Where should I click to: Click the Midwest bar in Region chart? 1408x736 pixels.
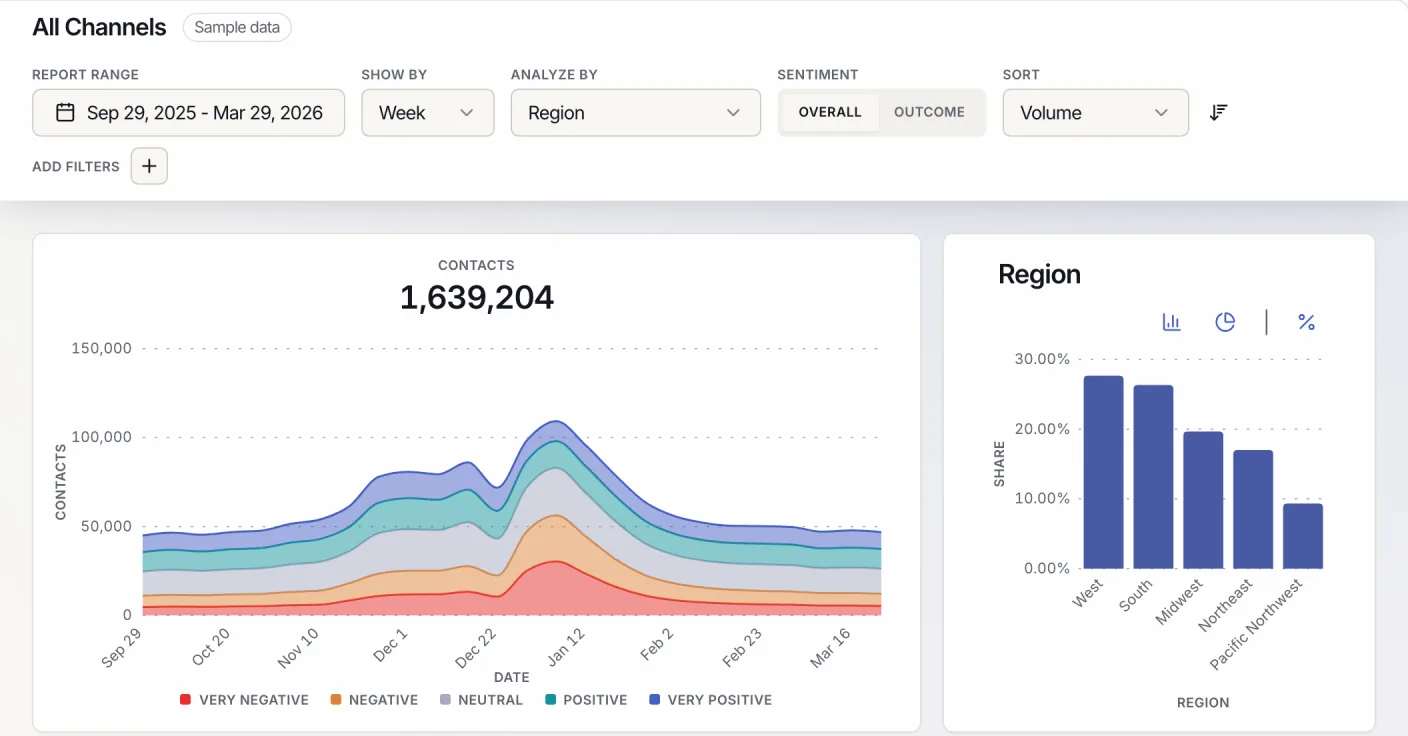(1203, 500)
